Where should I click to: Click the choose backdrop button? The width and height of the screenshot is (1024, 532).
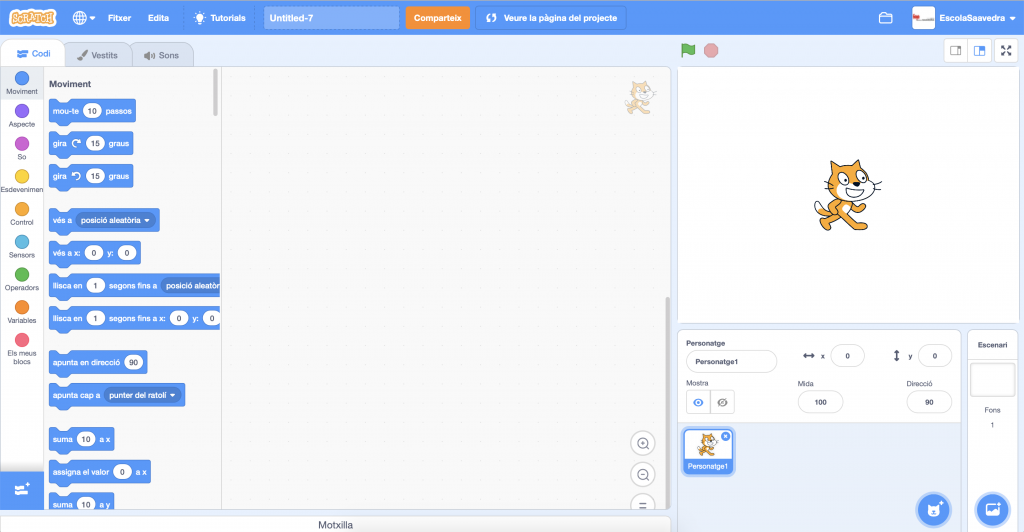pyautogui.click(x=993, y=509)
